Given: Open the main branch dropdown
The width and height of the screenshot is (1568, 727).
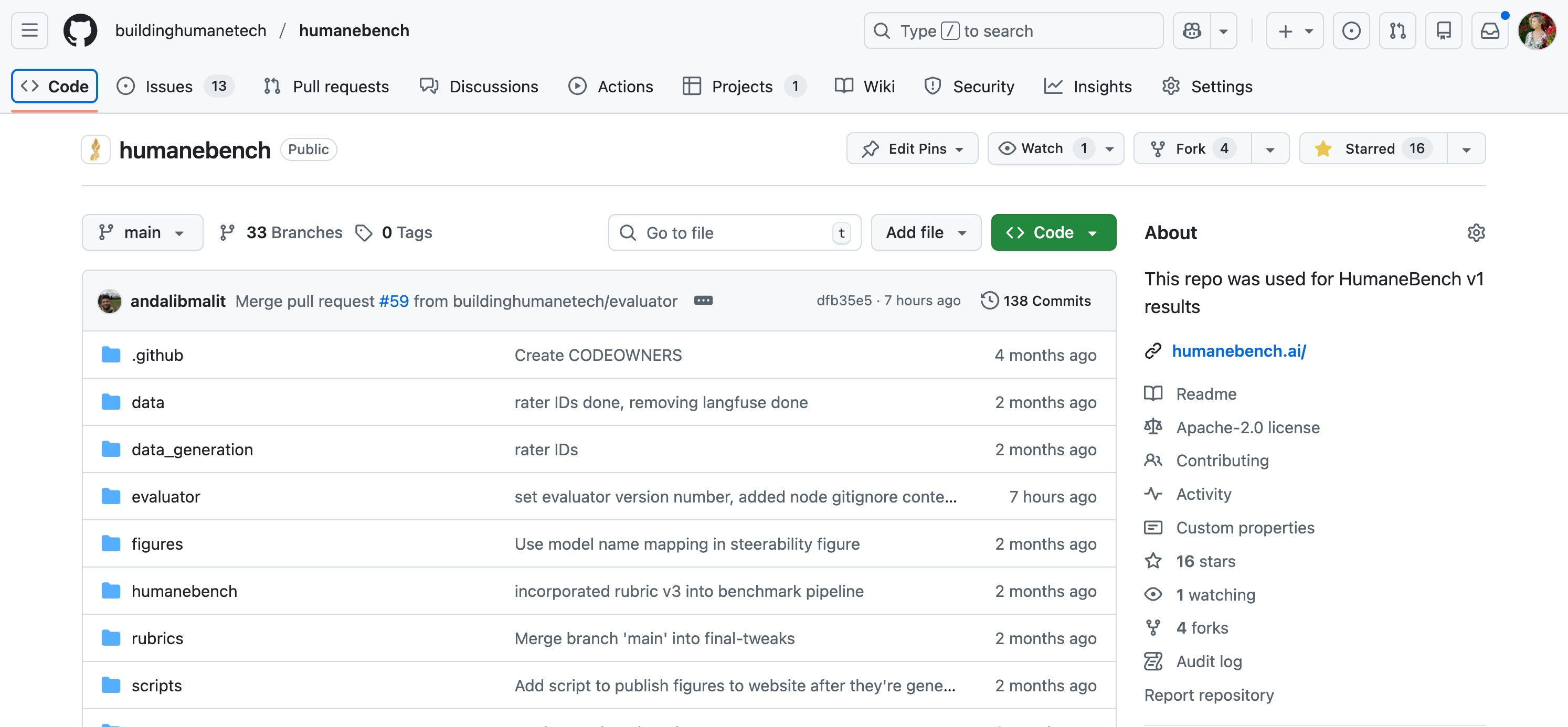Looking at the screenshot, I should pos(142,232).
